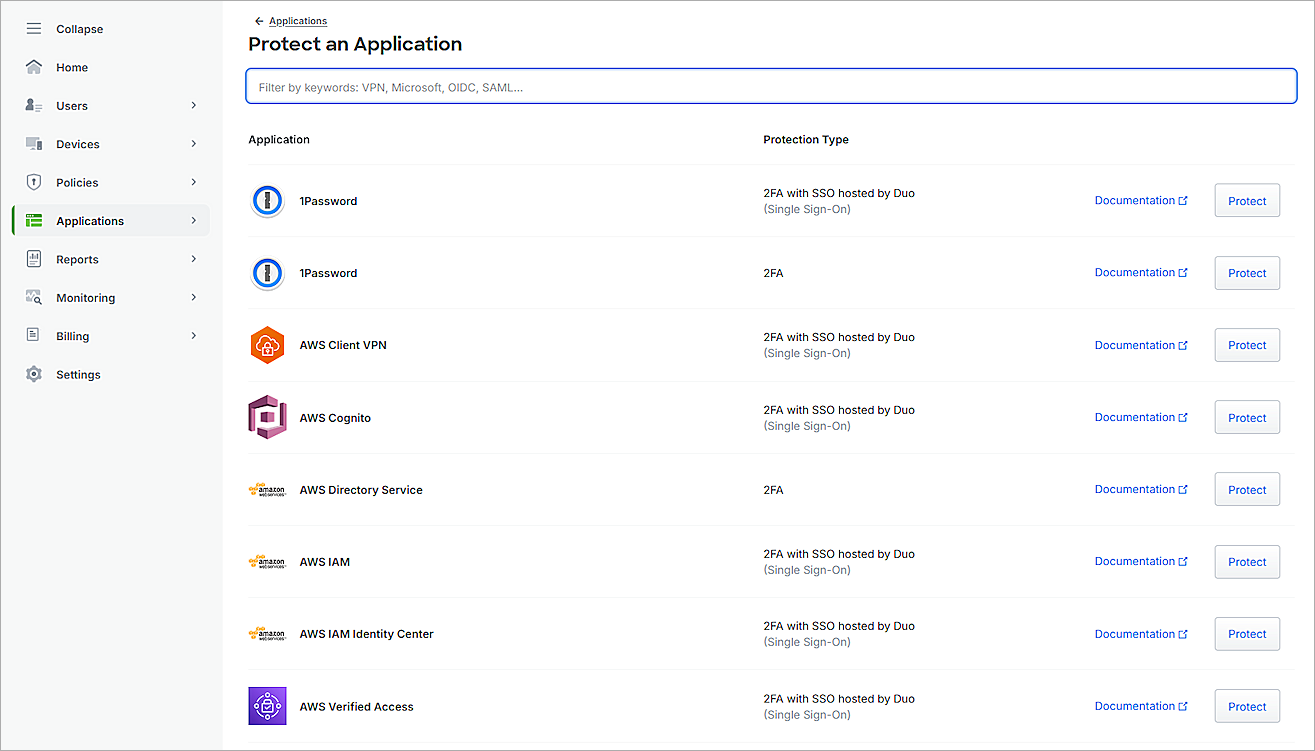The image size is (1315, 751).
Task: Click the application filter keyword field
Action: pyautogui.click(x=770, y=87)
